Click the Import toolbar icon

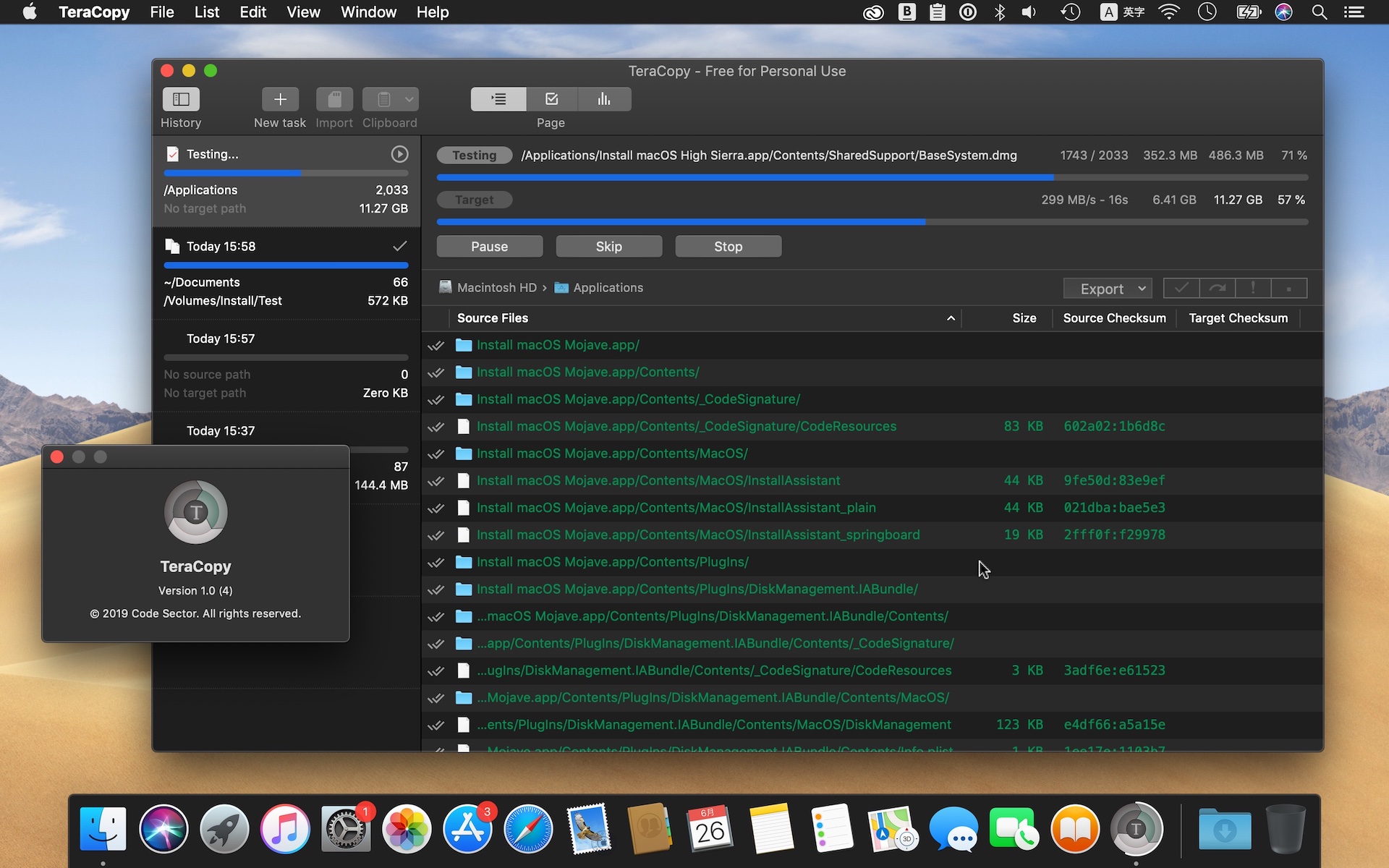(x=334, y=99)
